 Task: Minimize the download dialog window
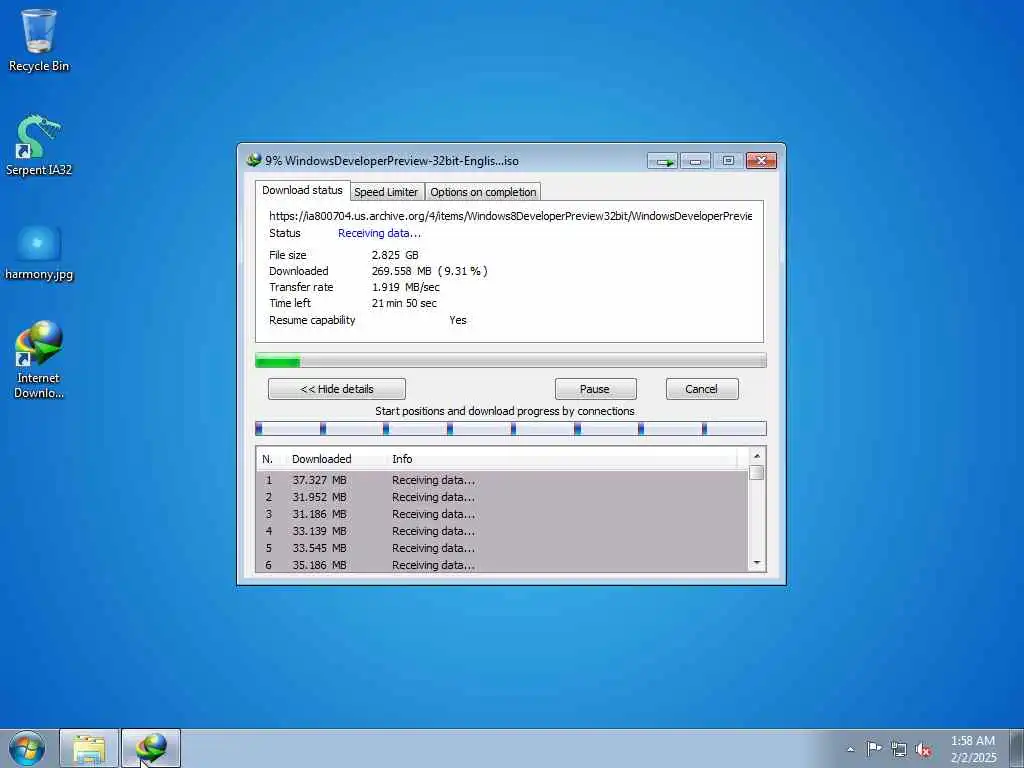pyautogui.click(x=695, y=161)
